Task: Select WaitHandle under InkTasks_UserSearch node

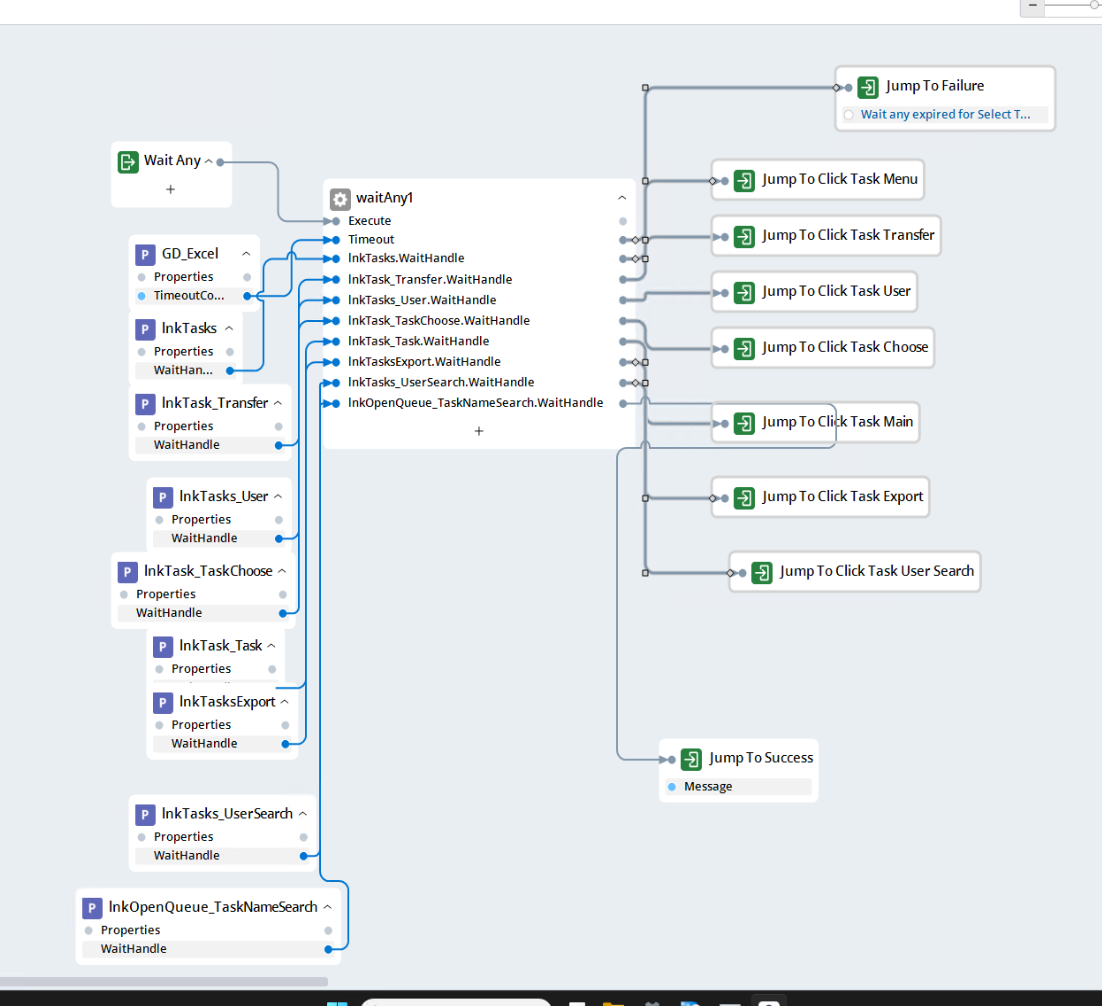Action: pyautogui.click(x=222, y=856)
